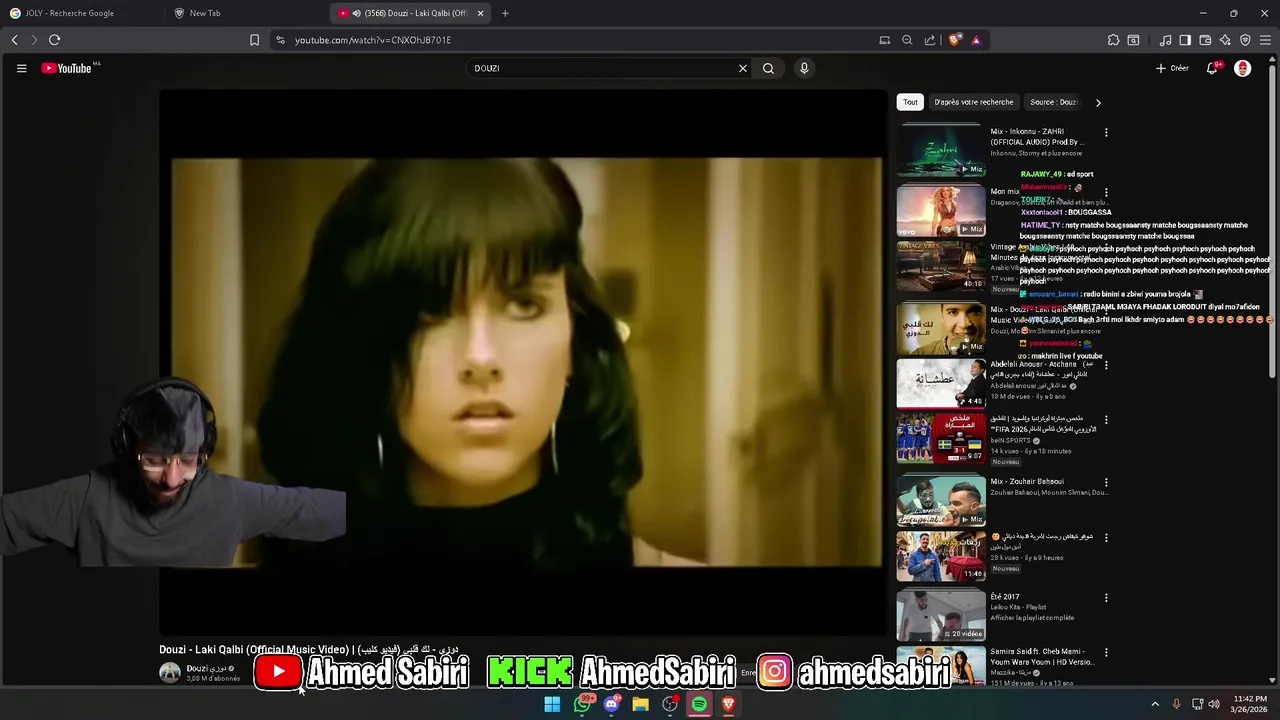Open the Windows Start menu
Screen dimensions: 1280x720
[552, 704]
